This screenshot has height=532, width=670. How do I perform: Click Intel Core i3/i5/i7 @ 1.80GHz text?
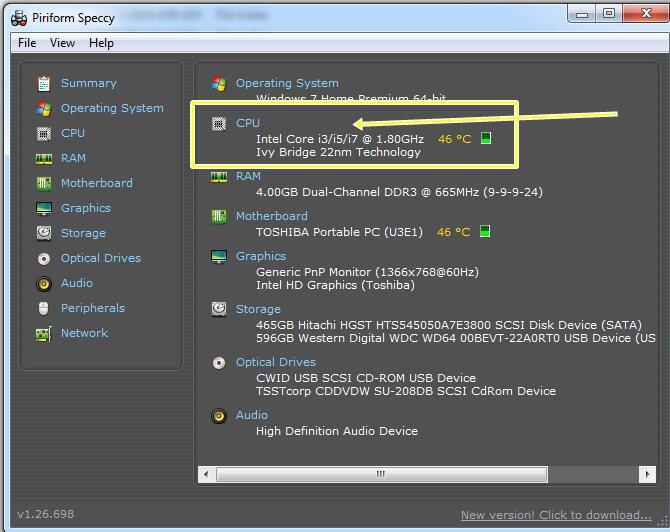[340, 139]
